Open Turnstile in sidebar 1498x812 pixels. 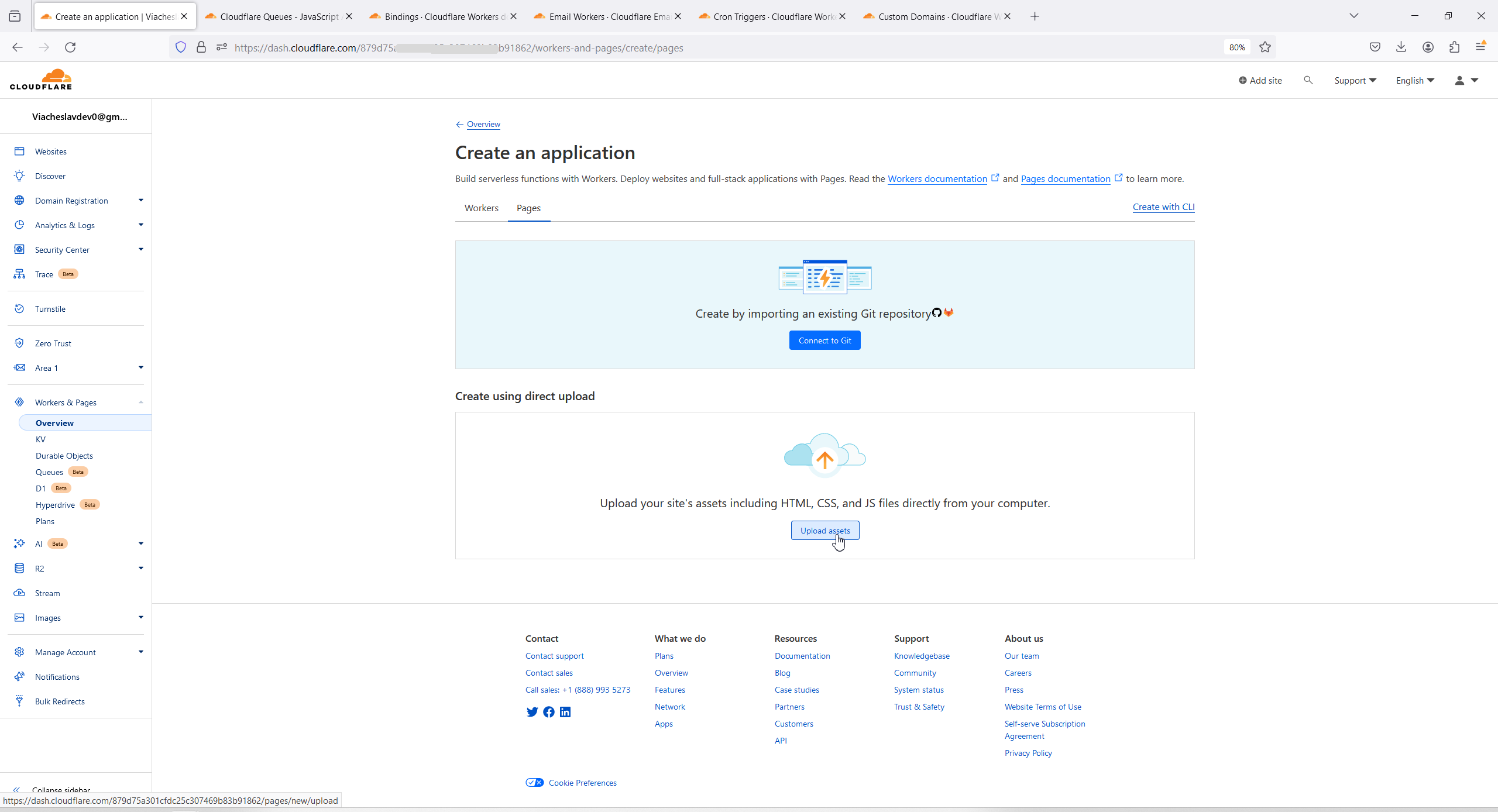point(50,309)
